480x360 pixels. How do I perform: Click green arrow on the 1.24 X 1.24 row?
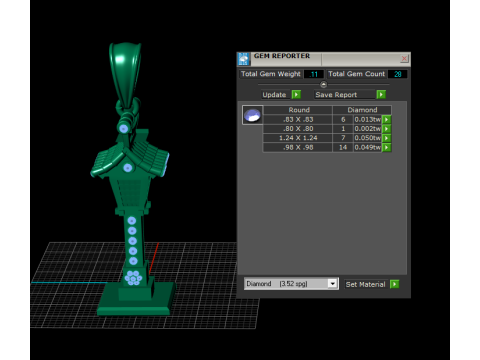[x=386, y=138]
